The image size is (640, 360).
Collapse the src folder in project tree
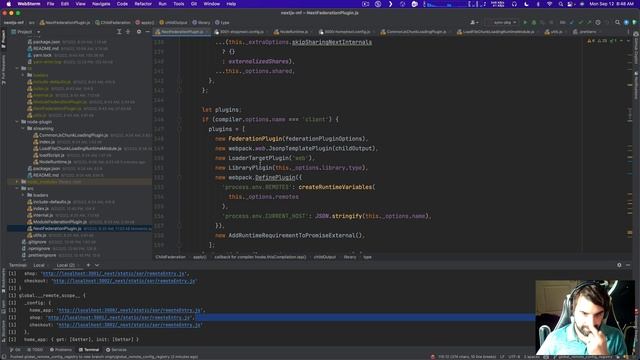17,189
